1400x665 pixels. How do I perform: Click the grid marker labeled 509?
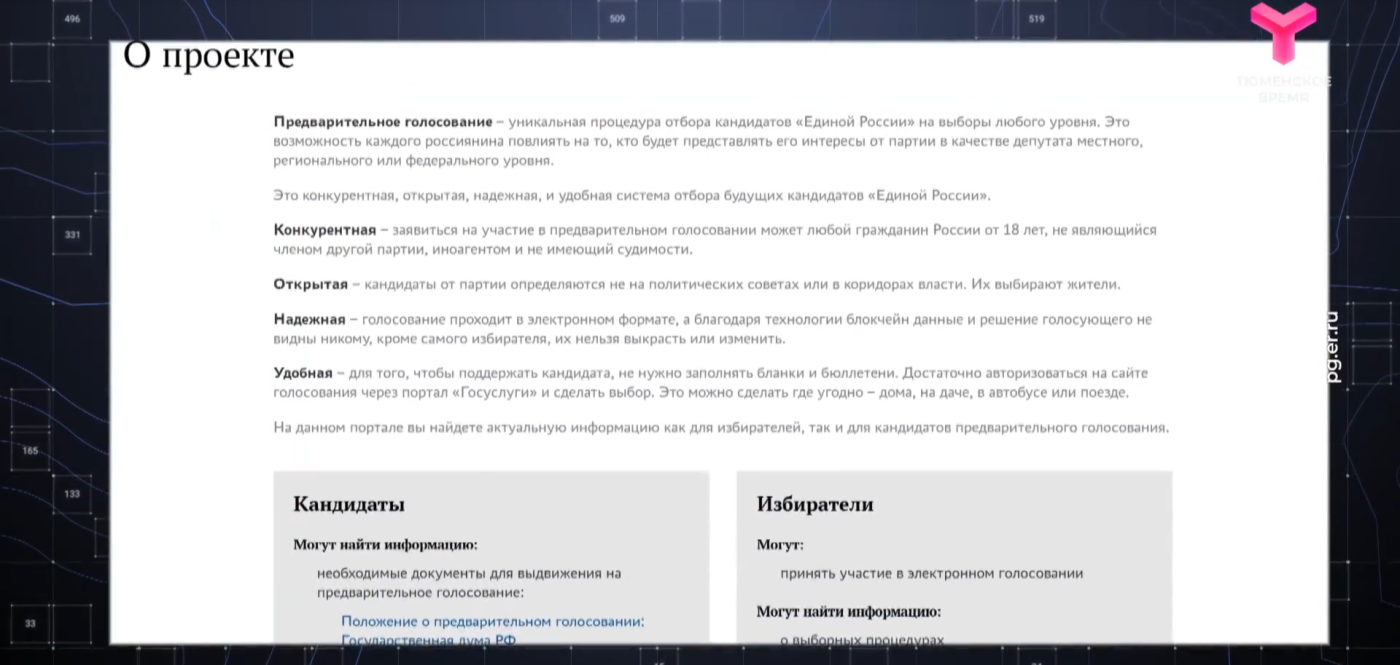617,19
